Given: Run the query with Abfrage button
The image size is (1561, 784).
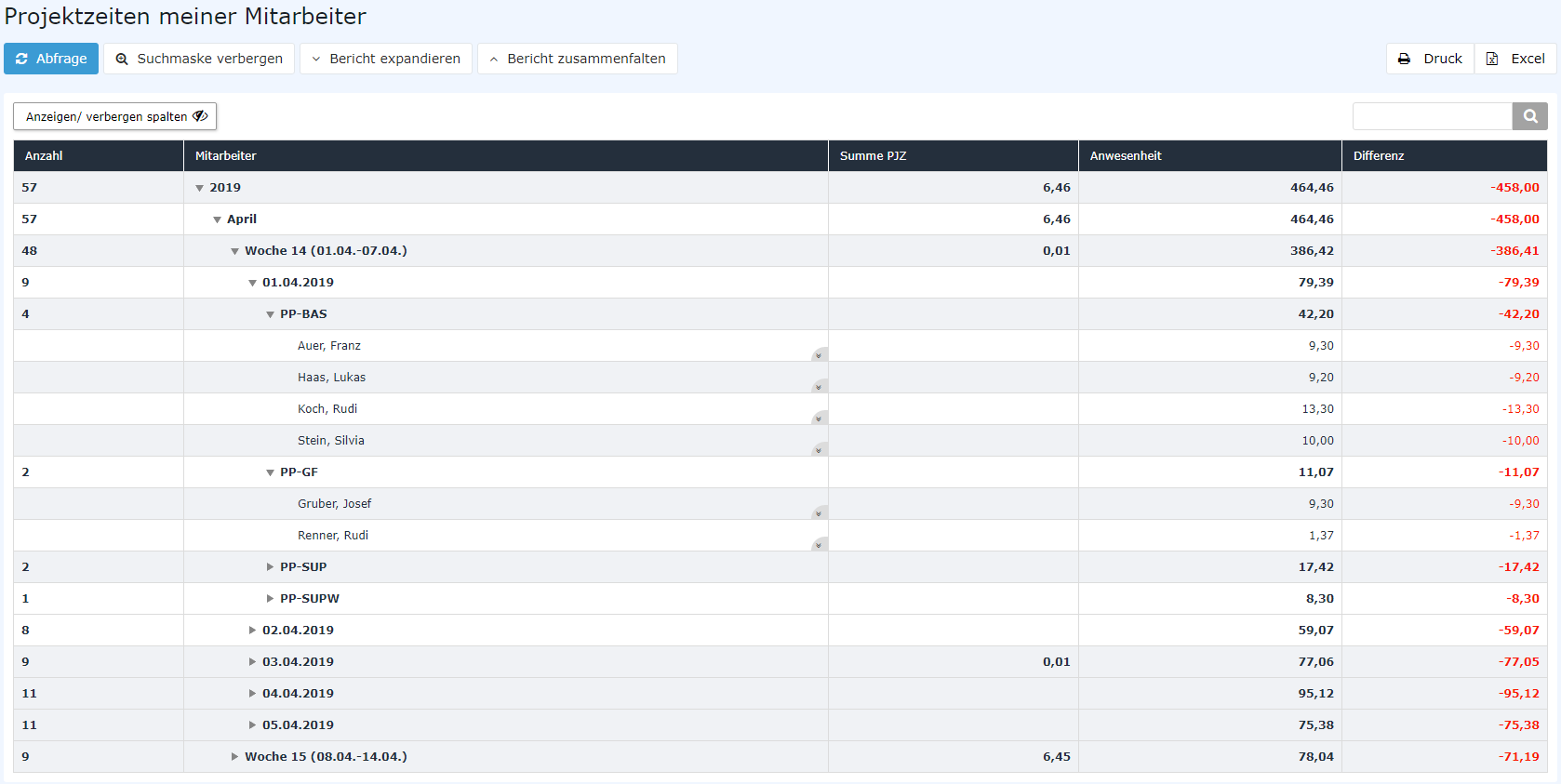Looking at the screenshot, I should pos(51,59).
